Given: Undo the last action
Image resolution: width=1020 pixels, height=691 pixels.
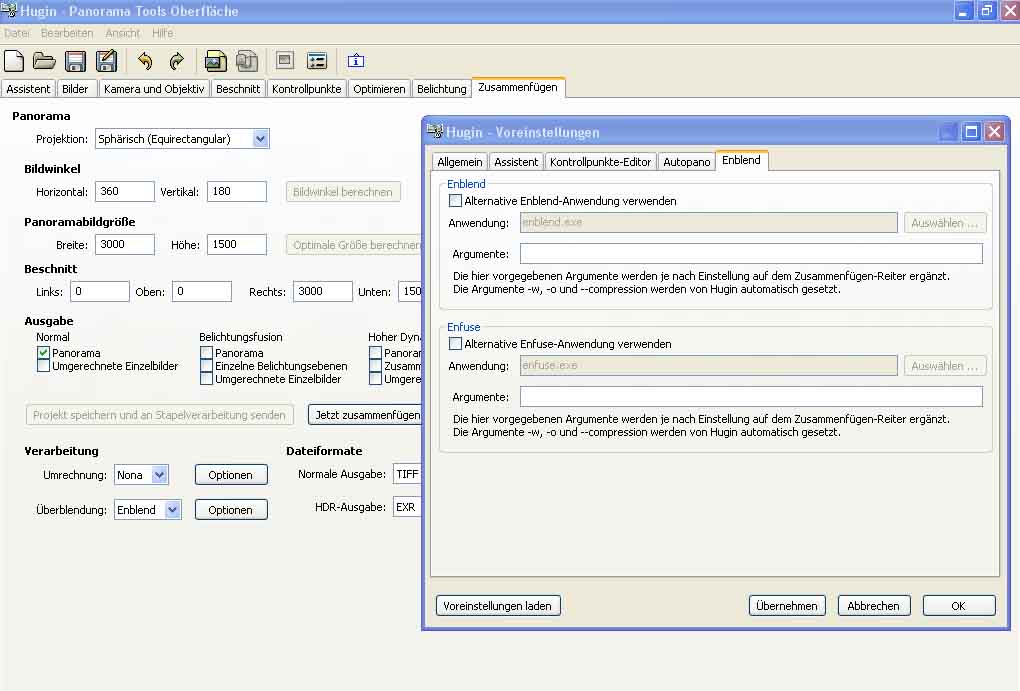Looking at the screenshot, I should click(145, 61).
